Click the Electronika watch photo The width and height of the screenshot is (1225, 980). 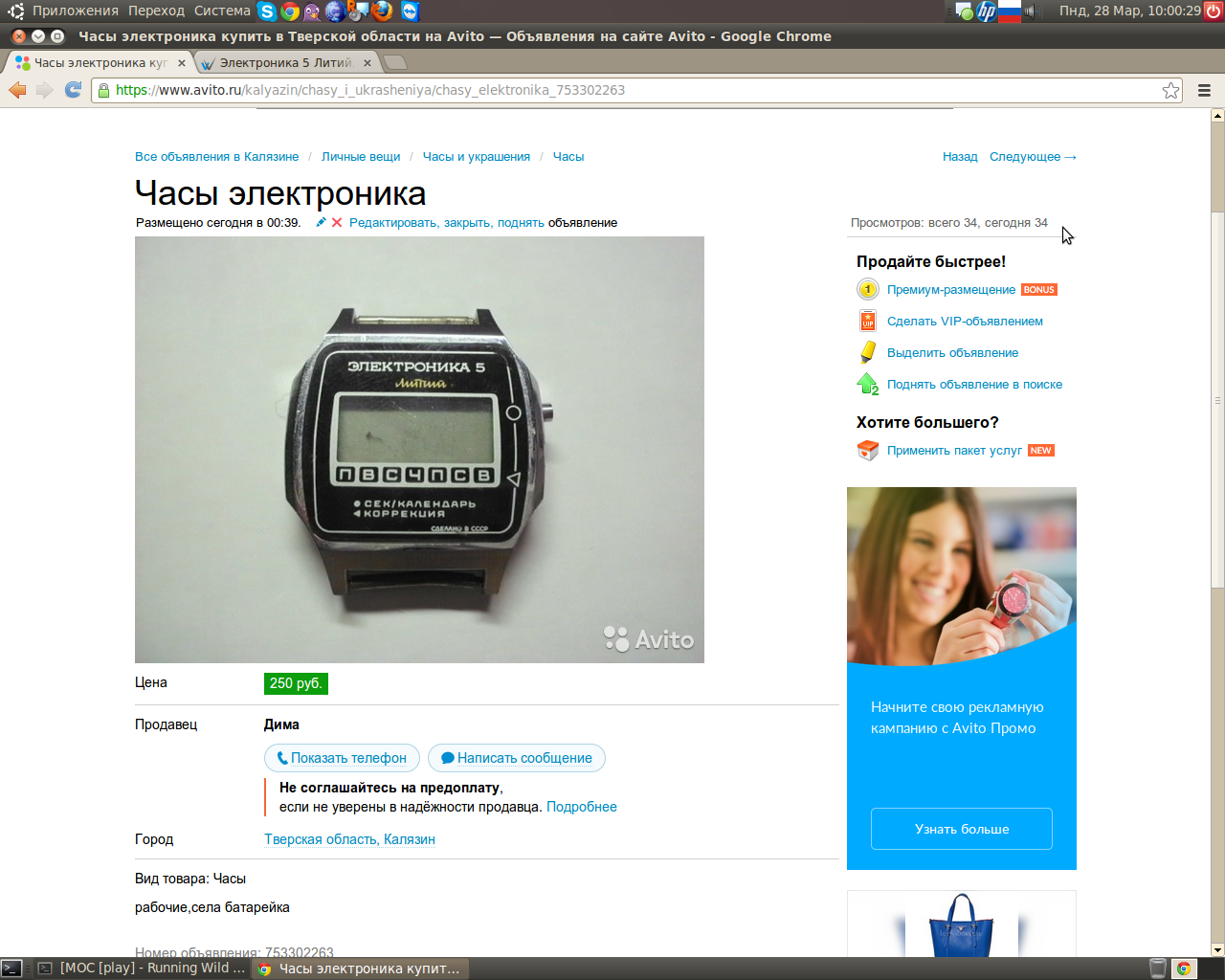[x=419, y=450]
